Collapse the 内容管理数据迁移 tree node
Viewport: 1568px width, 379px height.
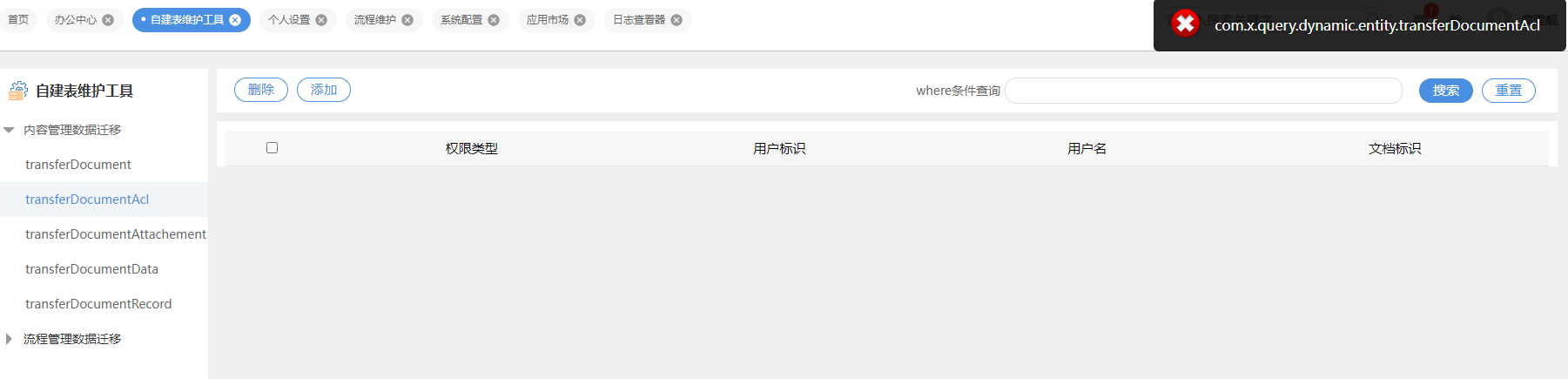(x=9, y=130)
